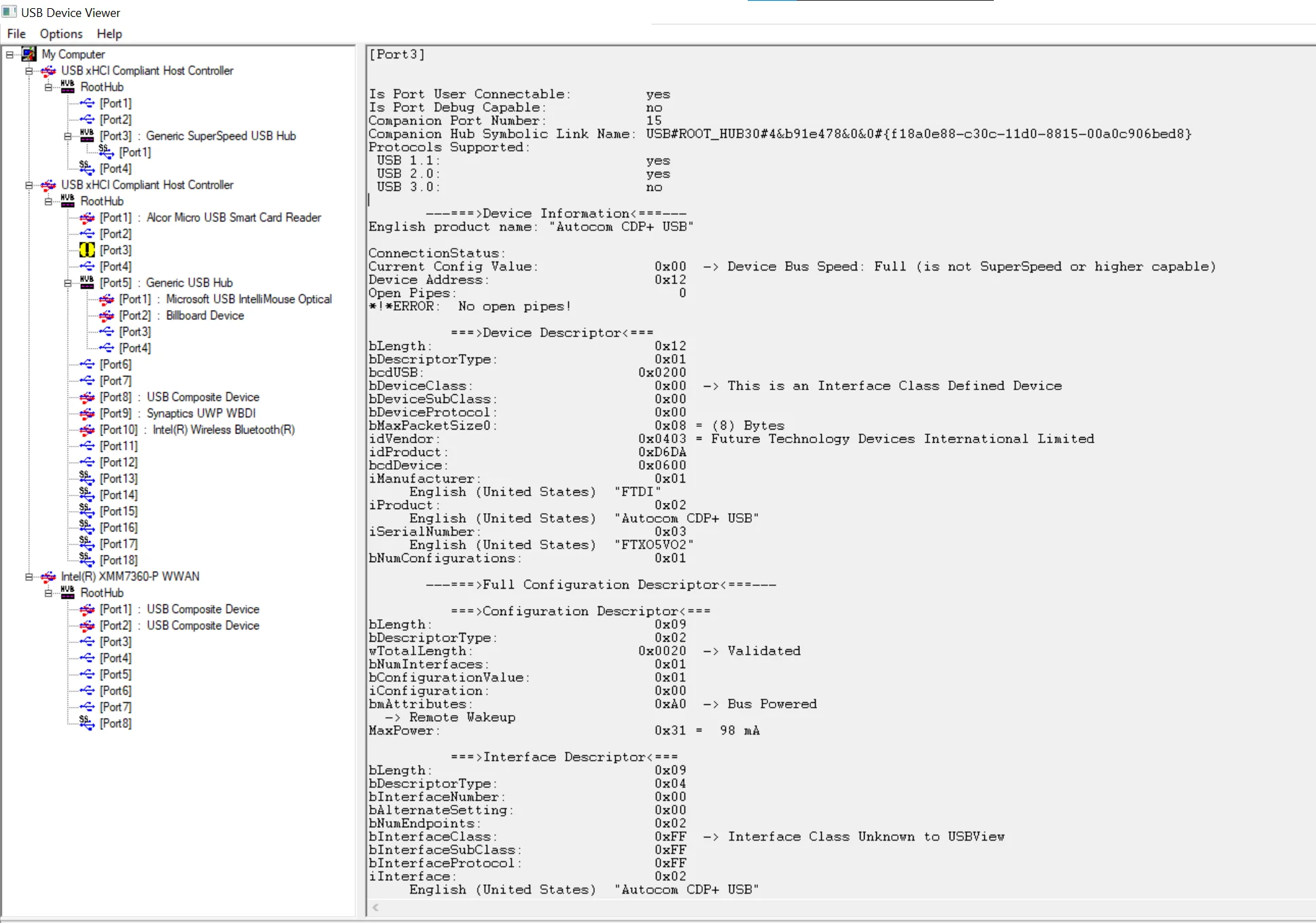Collapse the My Computer root node
This screenshot has height=923, width=1316.
[x=10, y=54]
